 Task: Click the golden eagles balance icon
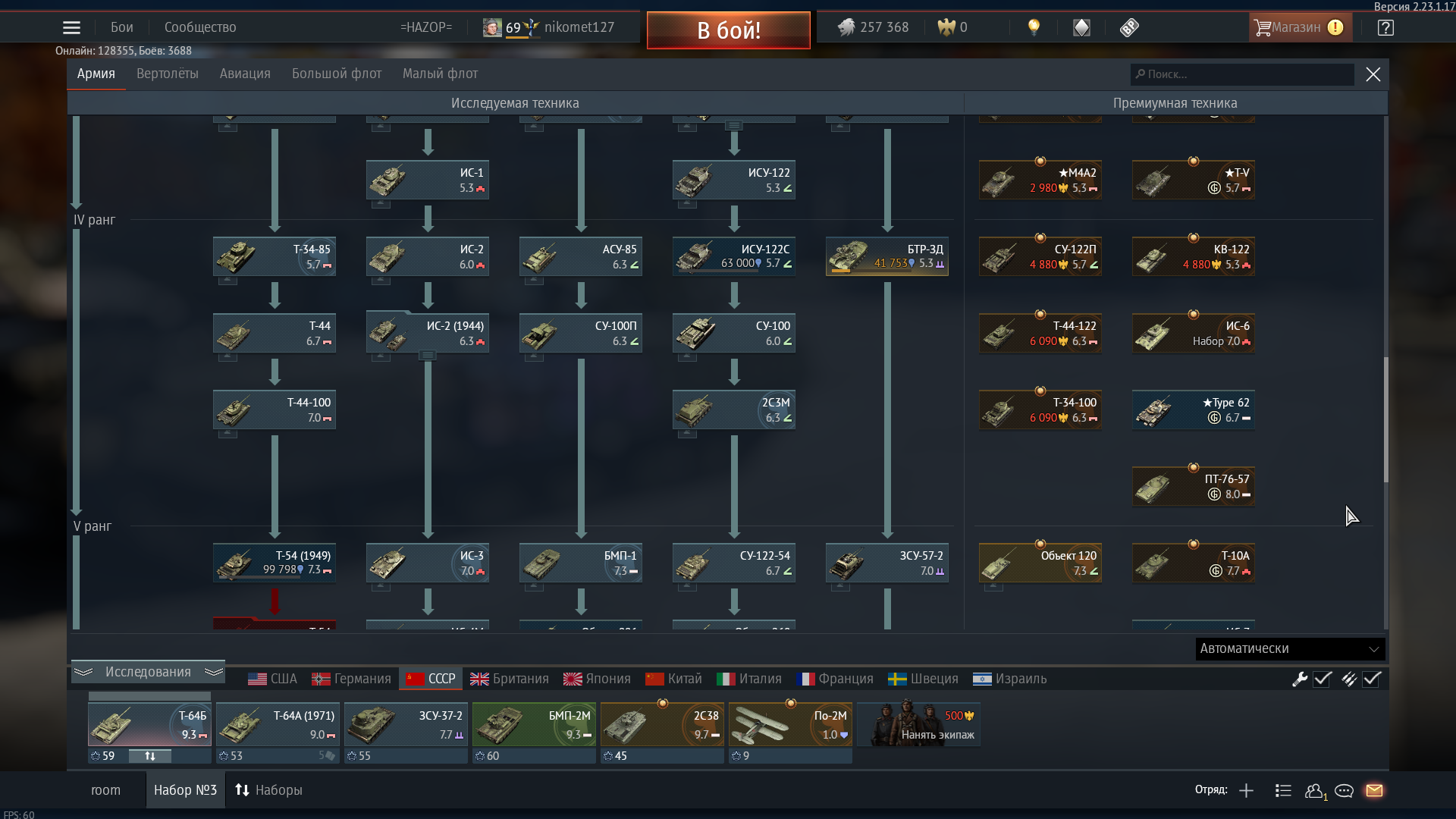[x=946, y=27]
